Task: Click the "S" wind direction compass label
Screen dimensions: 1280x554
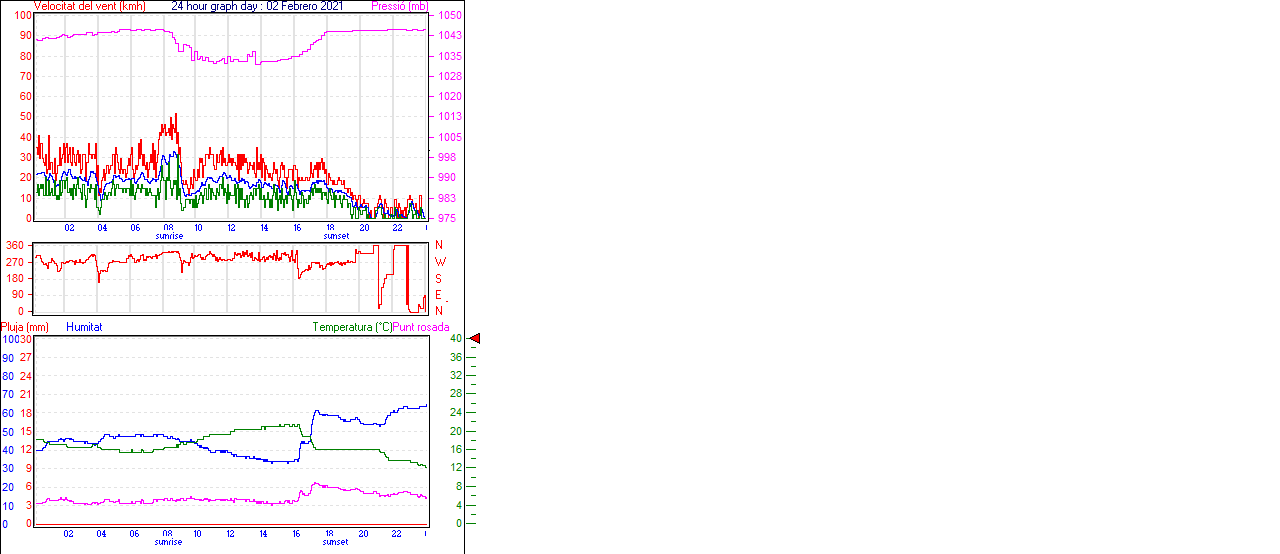Action: point(438,278)
